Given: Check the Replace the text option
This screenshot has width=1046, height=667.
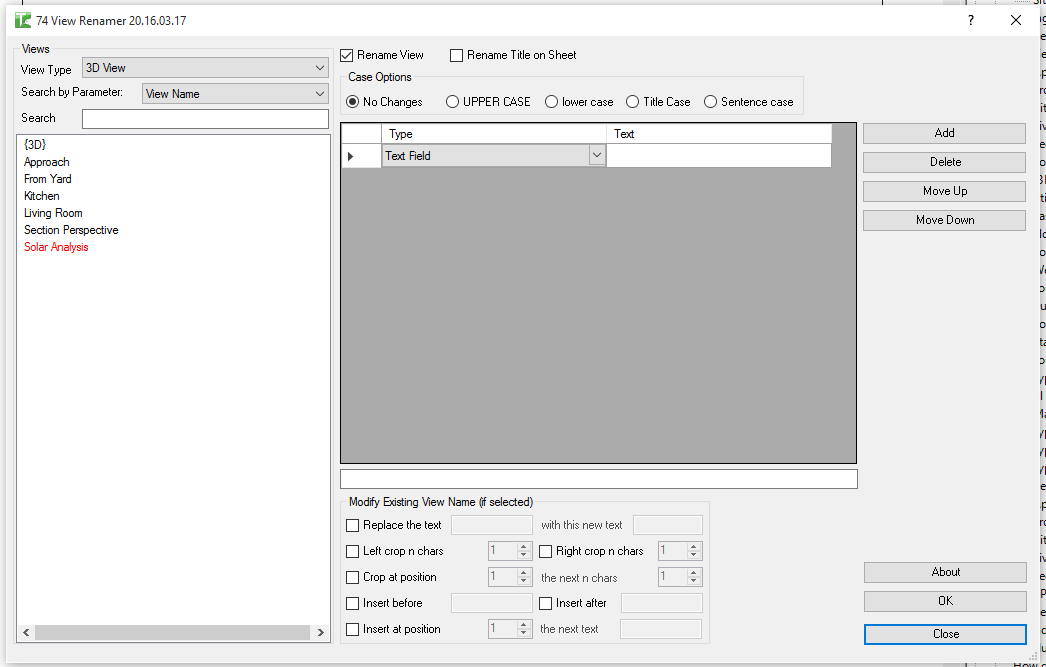Looking at the screenshot, I should click(x=353, y=525).
